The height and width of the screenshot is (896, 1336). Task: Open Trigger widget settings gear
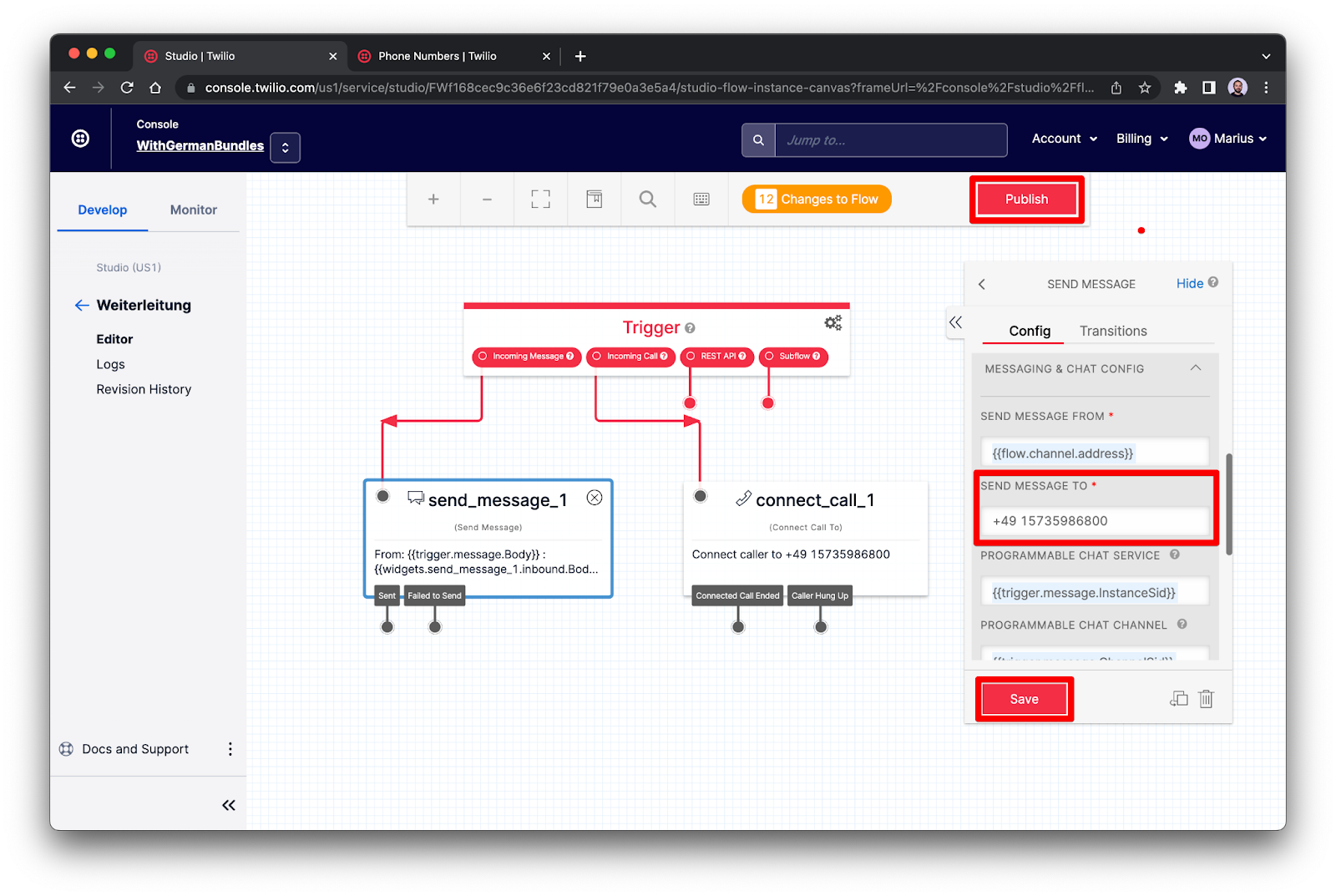(832, 323)
